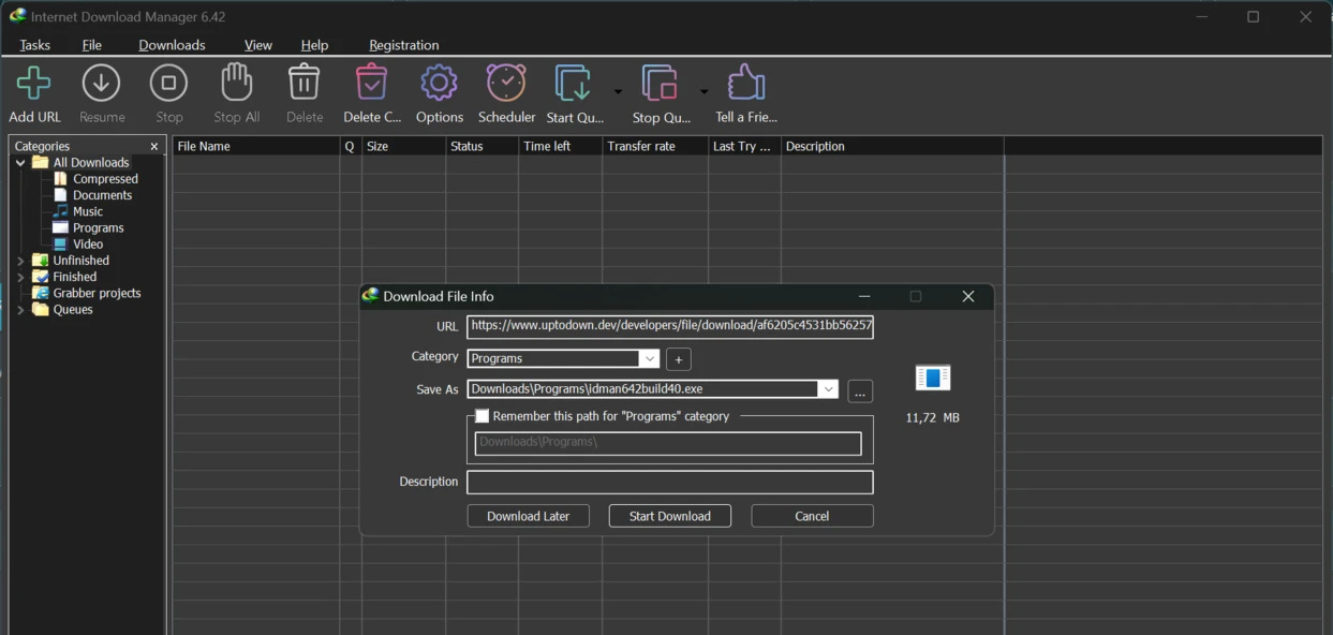
Task: Enable Remember this path for Programs checkbox
Action: tap(482, 416)
